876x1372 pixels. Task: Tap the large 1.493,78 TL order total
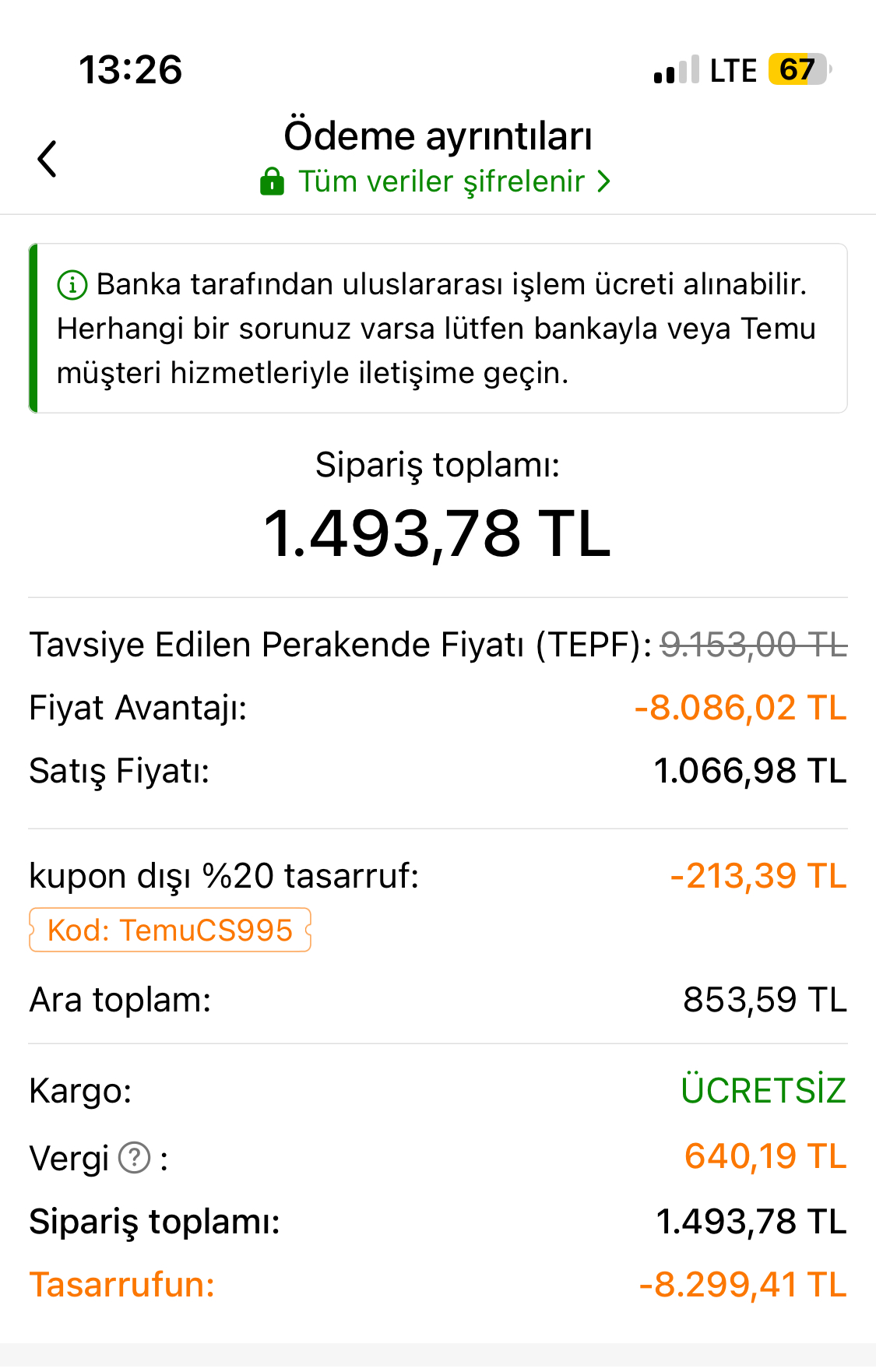click(x=438, y=534)
